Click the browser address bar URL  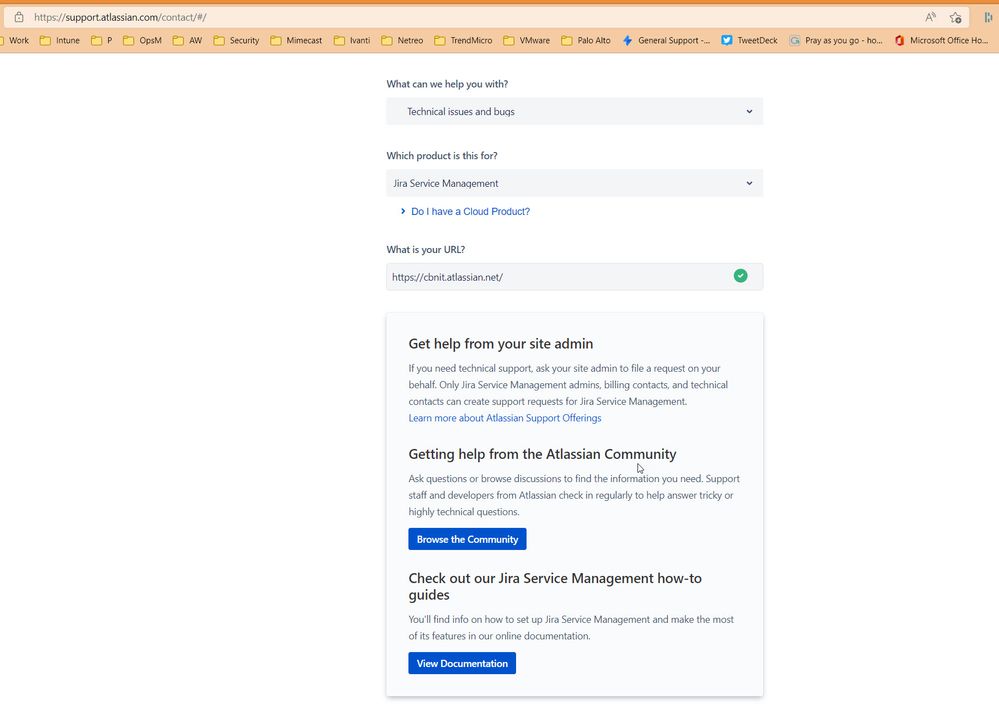(x=120, y=17)
